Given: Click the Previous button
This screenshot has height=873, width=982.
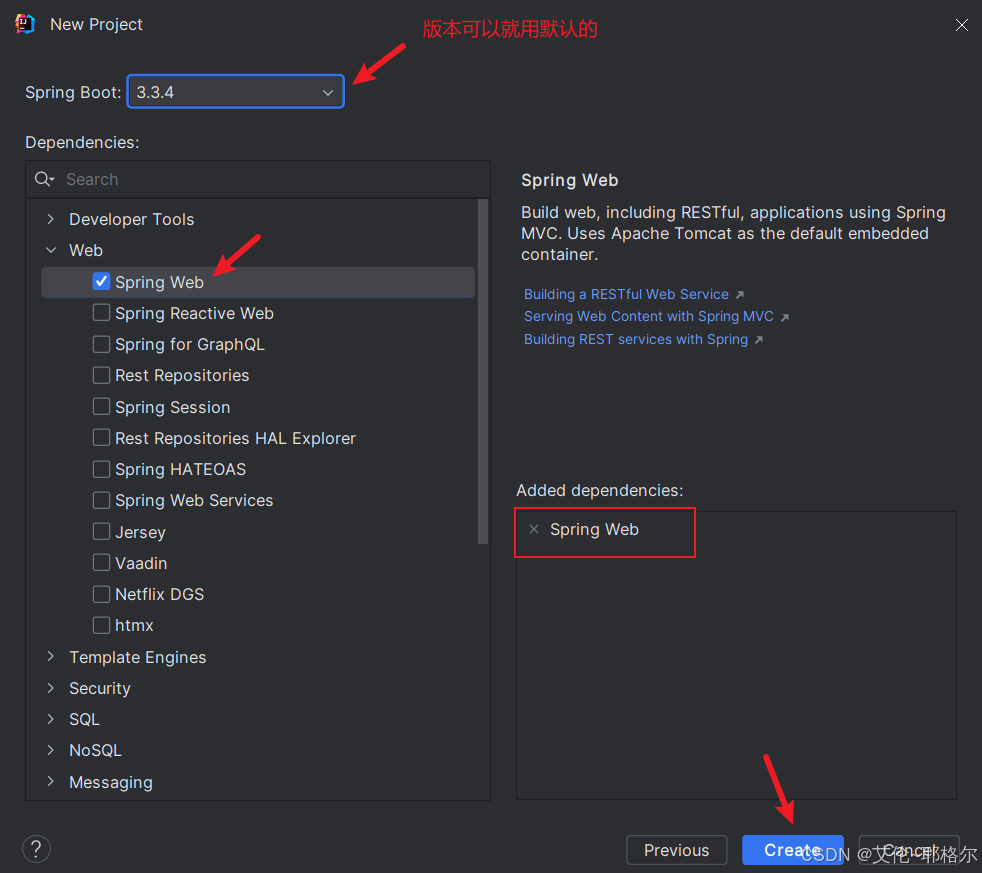Looking at the screenshot, I should coord(676,850).
